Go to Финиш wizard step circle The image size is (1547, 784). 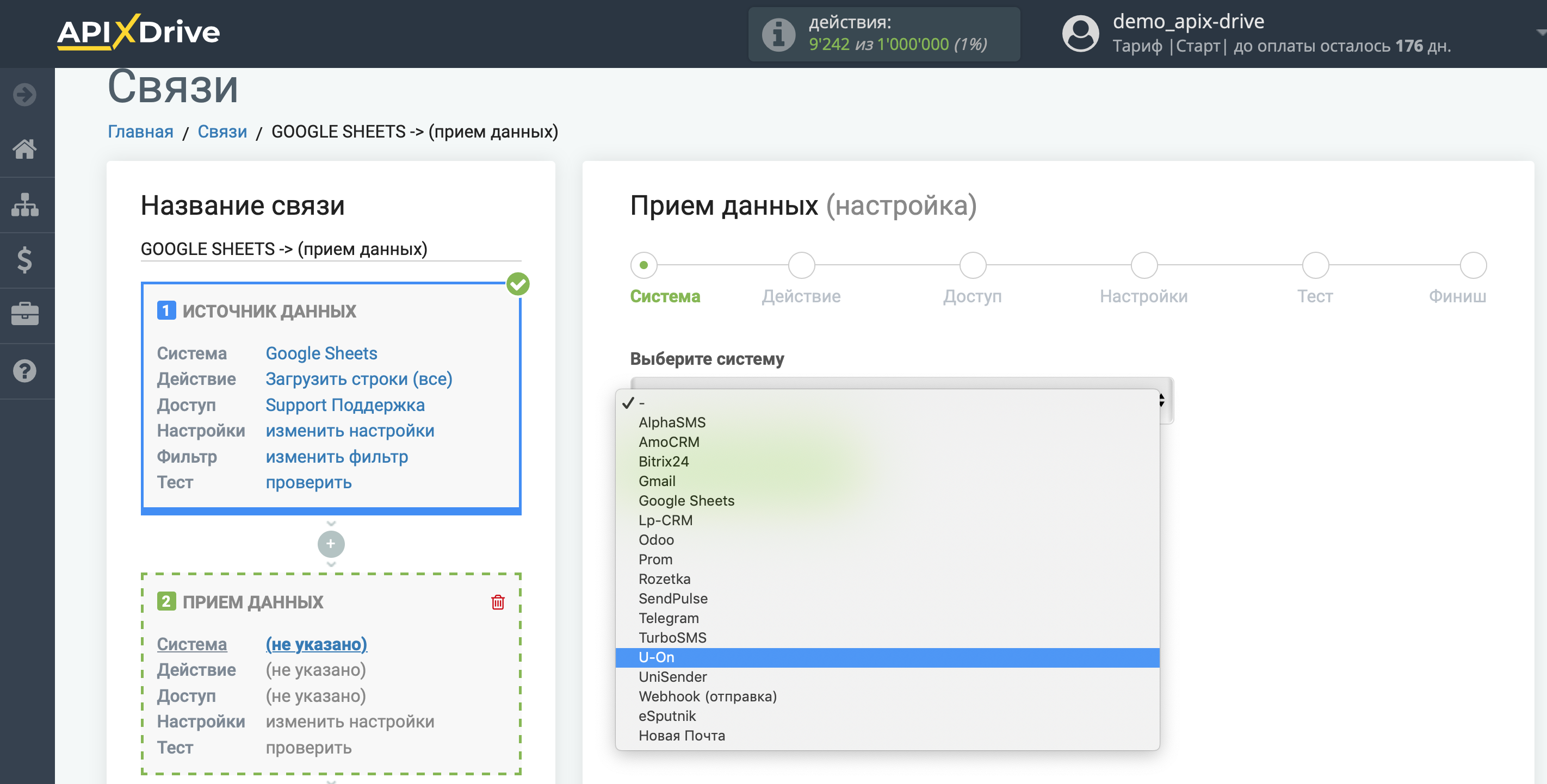[x=1472, y=265]
